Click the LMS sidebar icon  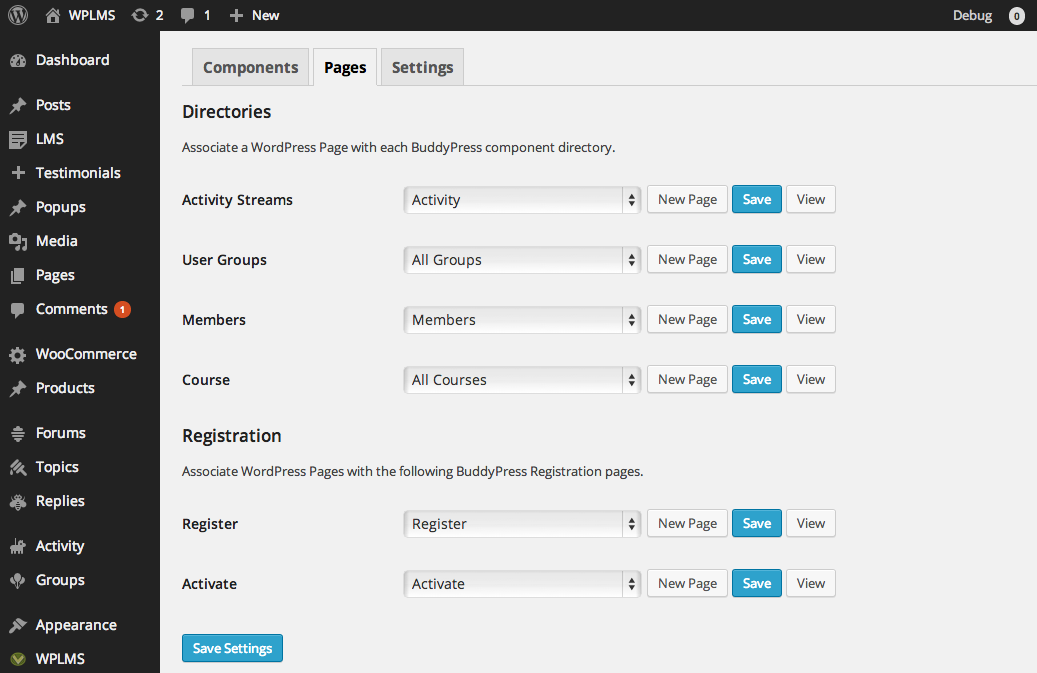[18, 139]
